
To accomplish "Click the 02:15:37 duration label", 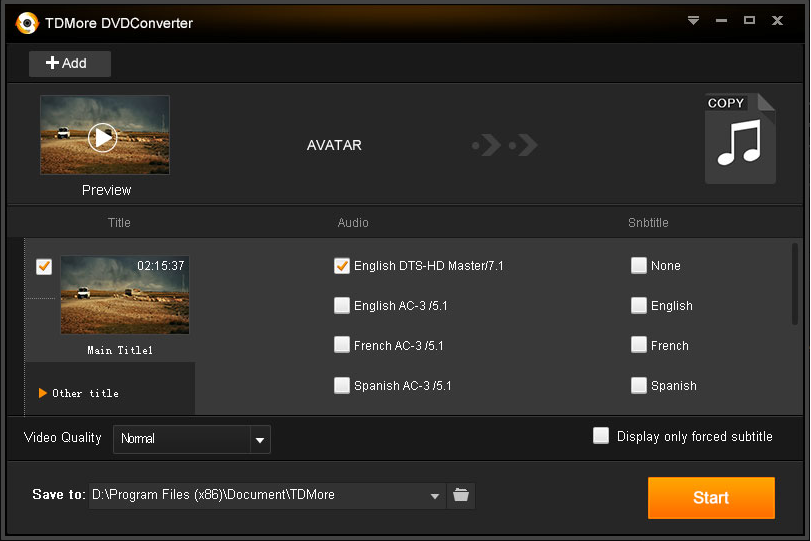I will coord(160,266).
